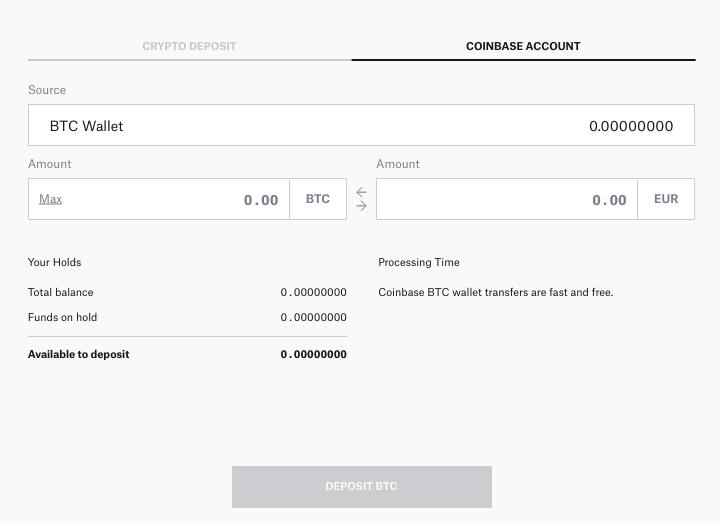
Task: Click the Your Holds heading
Action: 55,262
